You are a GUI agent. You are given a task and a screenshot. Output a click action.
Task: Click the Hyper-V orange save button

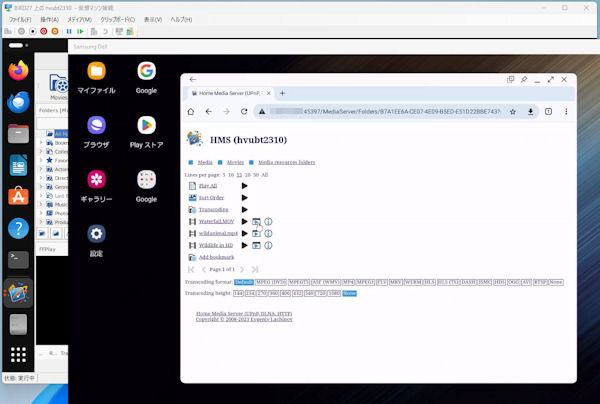coord(55,31)
